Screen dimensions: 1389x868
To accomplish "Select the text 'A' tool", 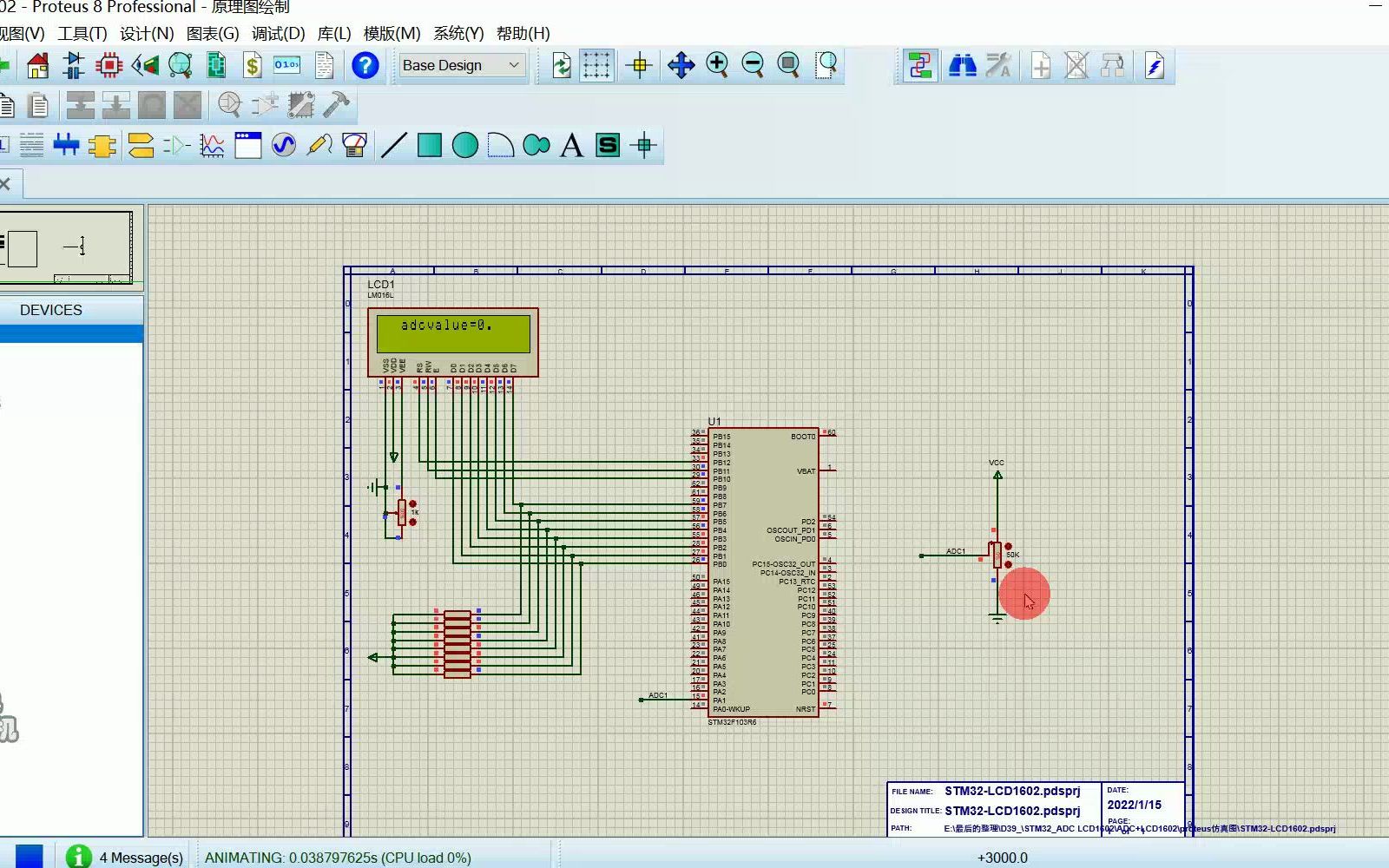I will pos(571,145).
